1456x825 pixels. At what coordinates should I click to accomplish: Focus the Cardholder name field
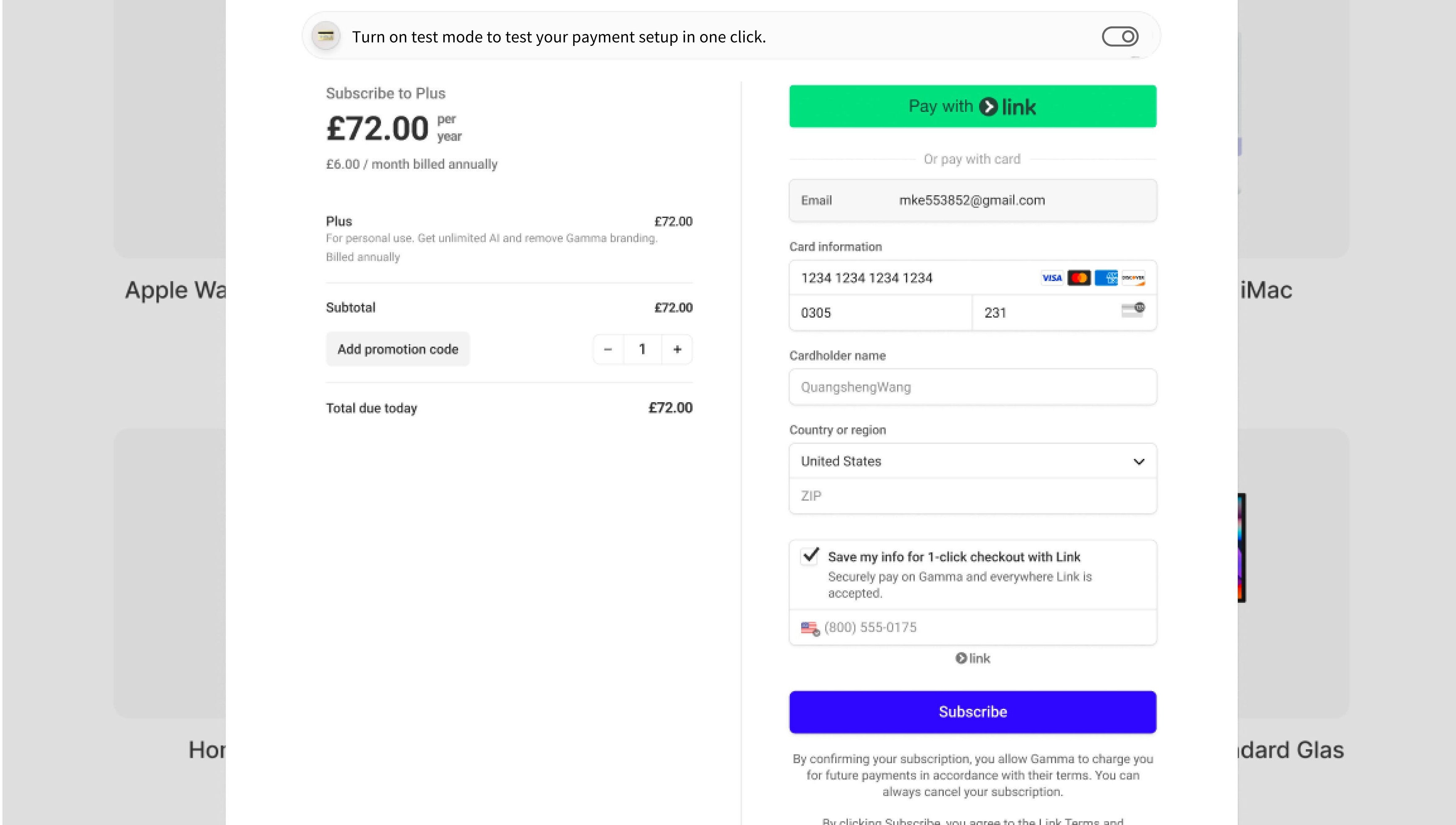point(972,387)
